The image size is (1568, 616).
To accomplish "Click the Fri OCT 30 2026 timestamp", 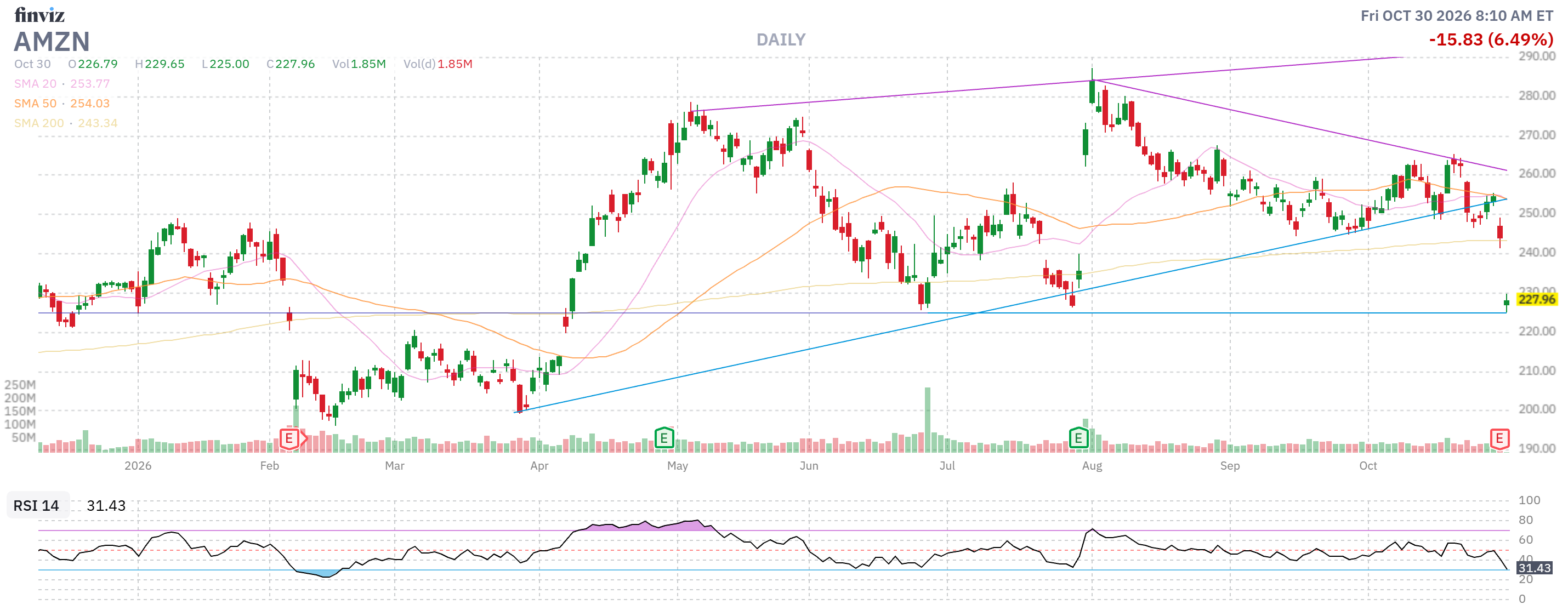I will click(1457, 16).
